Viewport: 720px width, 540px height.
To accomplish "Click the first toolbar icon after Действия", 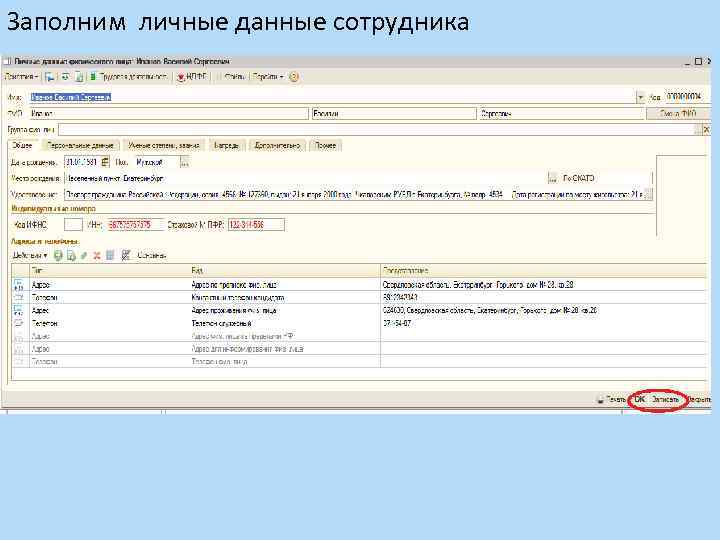I will tap(50, 77).
